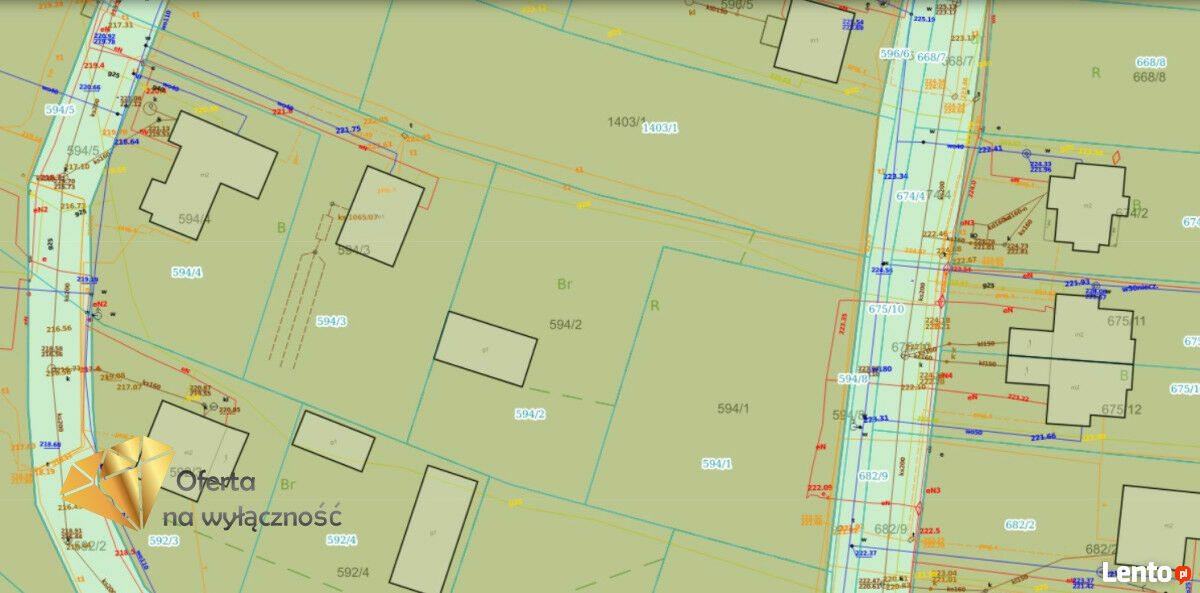Viewport: 1200px width, 593px height.
Task: Select the L-shaped building on parcel 594/4
Action: 207,175
